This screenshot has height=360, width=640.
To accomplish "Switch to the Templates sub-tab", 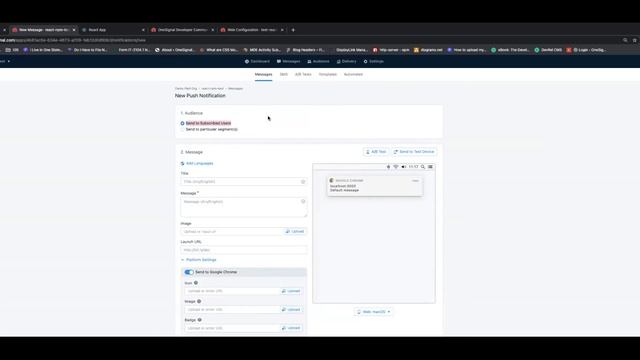I will click(328, 74).
